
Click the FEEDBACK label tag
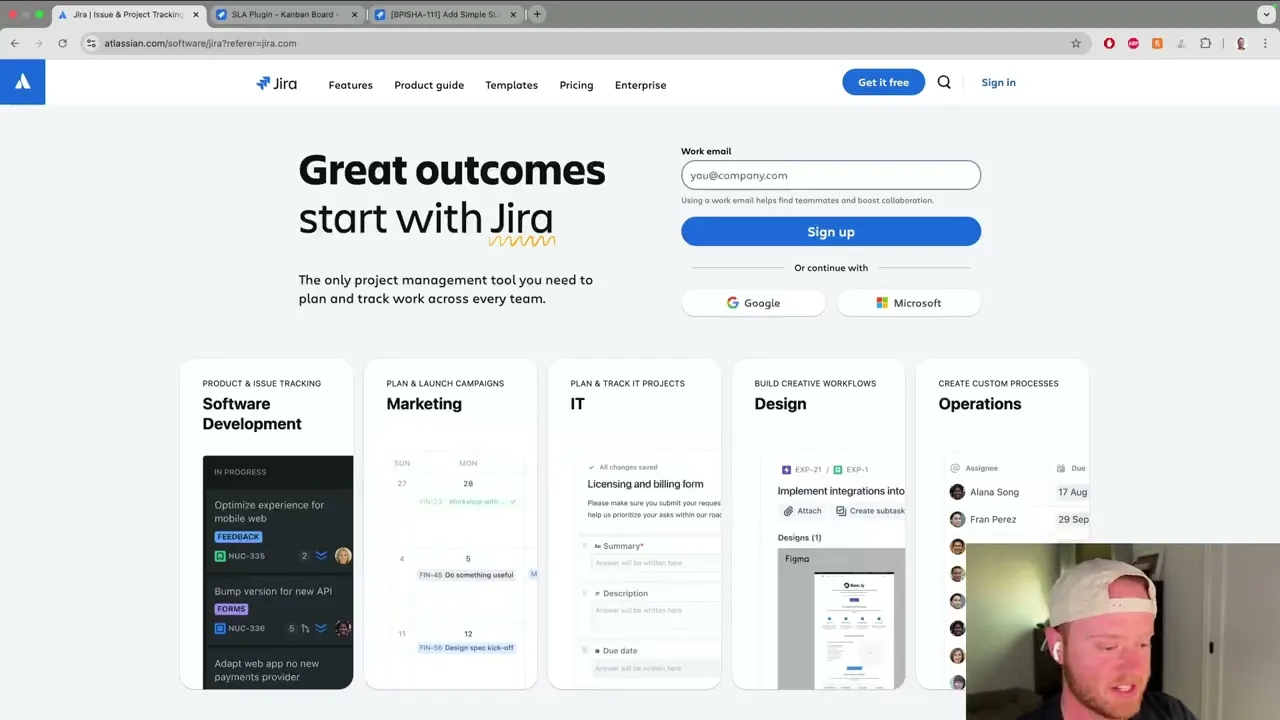click(238, 537)
